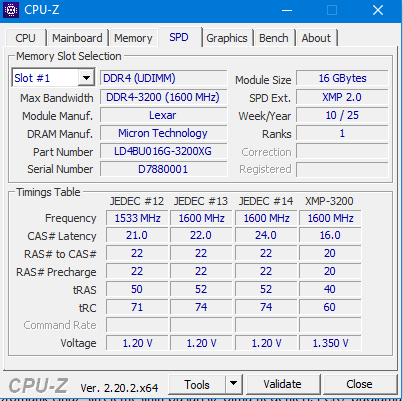Close CPU-Z using title bar X
The width and height of the screenshot is (403, 401).
tap(378, 10)
